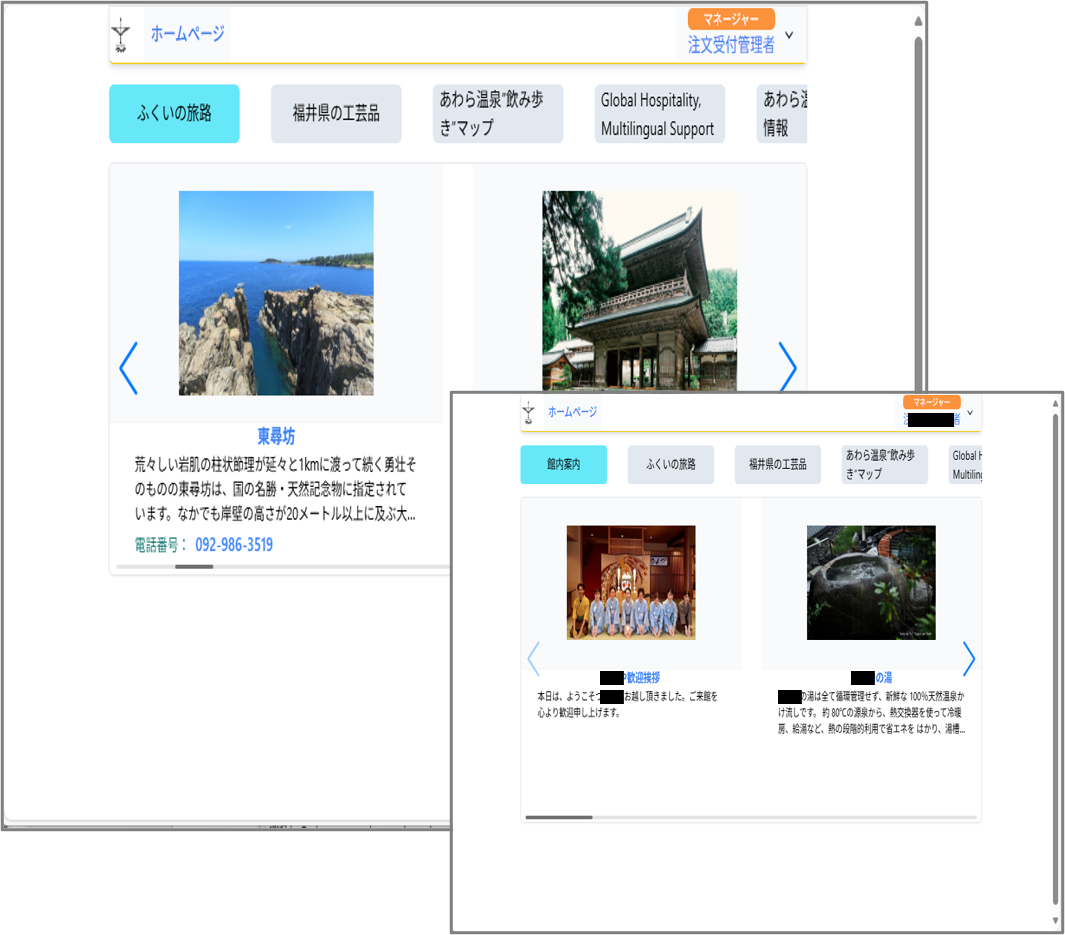1065x935 pixels.
Task: Click the scroll-down arrow in the front window
Action: tap(1055, 921)
